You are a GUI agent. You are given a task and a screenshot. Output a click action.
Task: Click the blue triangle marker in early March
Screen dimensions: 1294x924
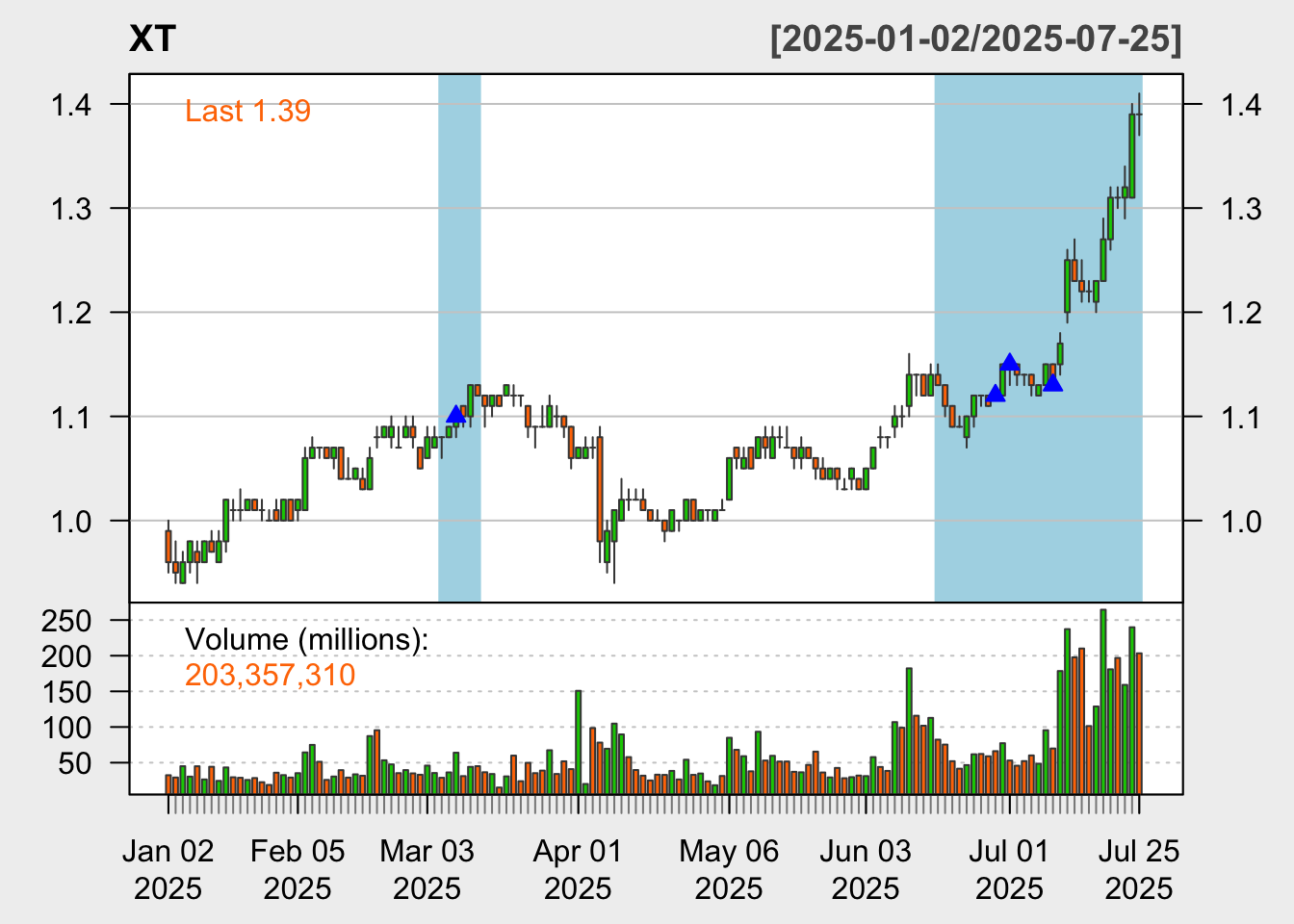click(x=456, y=415)
